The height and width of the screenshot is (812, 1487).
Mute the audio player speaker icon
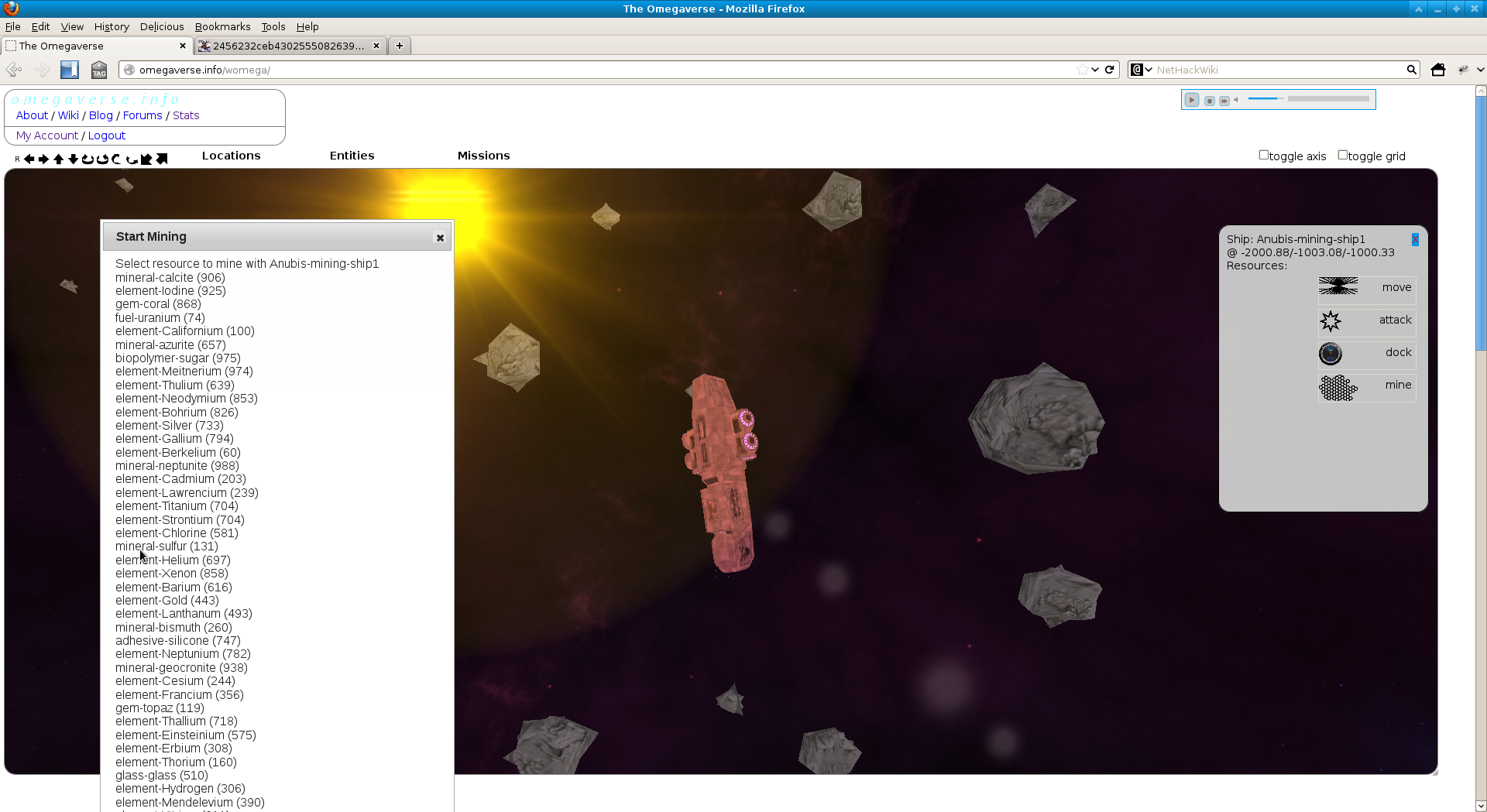click(x=1236, y=100)
